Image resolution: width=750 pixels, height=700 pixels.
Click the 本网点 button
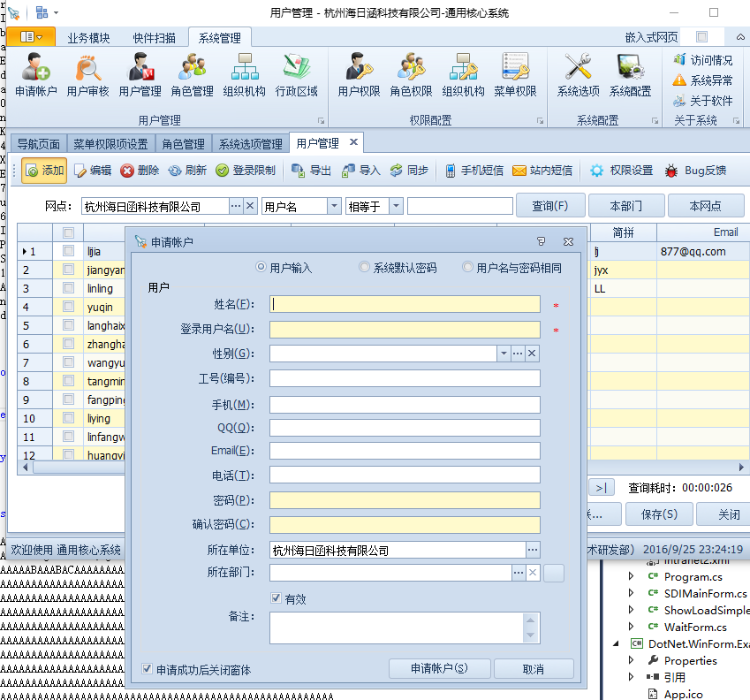(706, 206)
